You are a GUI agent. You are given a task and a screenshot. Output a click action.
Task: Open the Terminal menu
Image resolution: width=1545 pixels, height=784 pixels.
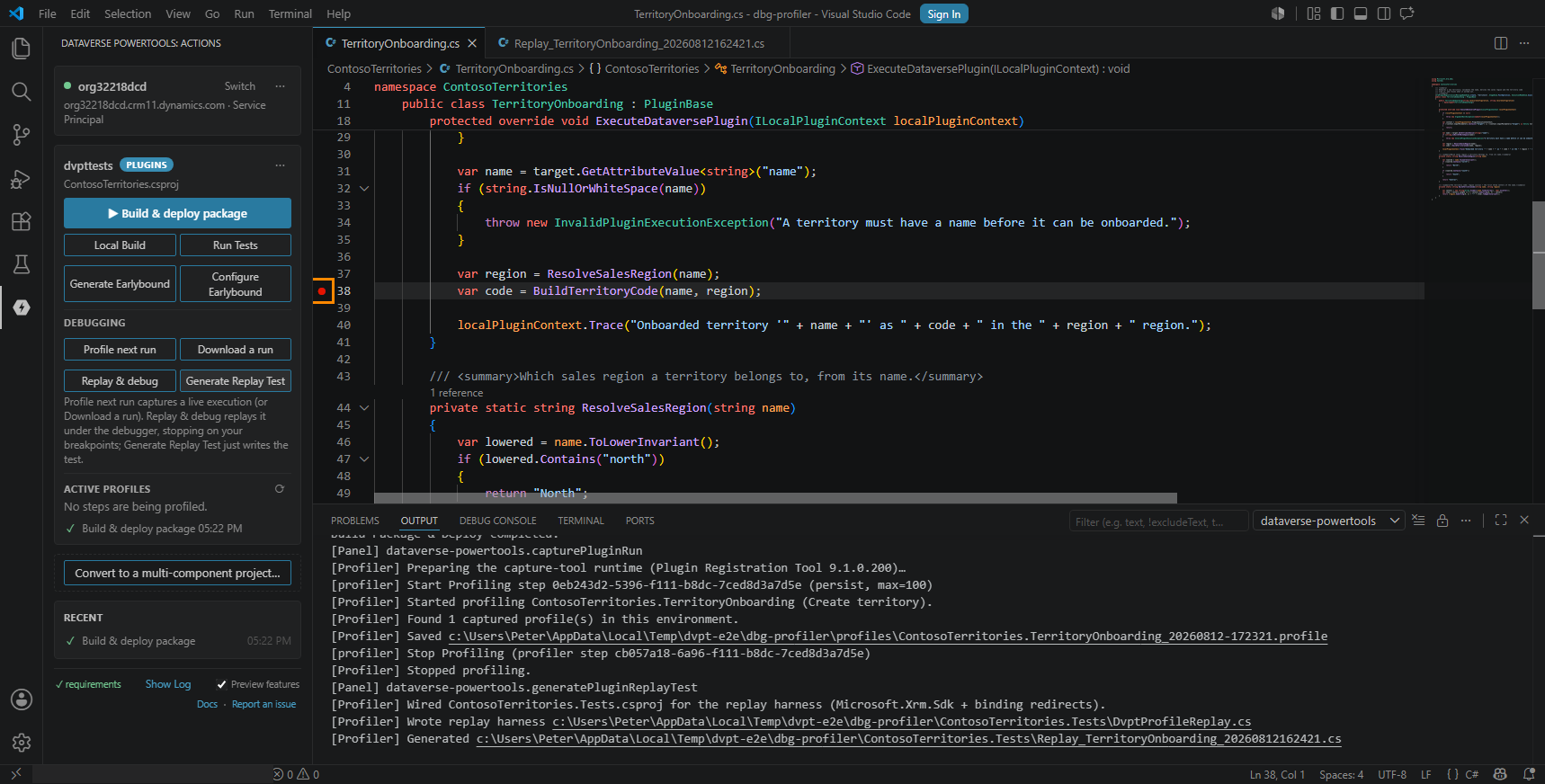click(290, 13)
